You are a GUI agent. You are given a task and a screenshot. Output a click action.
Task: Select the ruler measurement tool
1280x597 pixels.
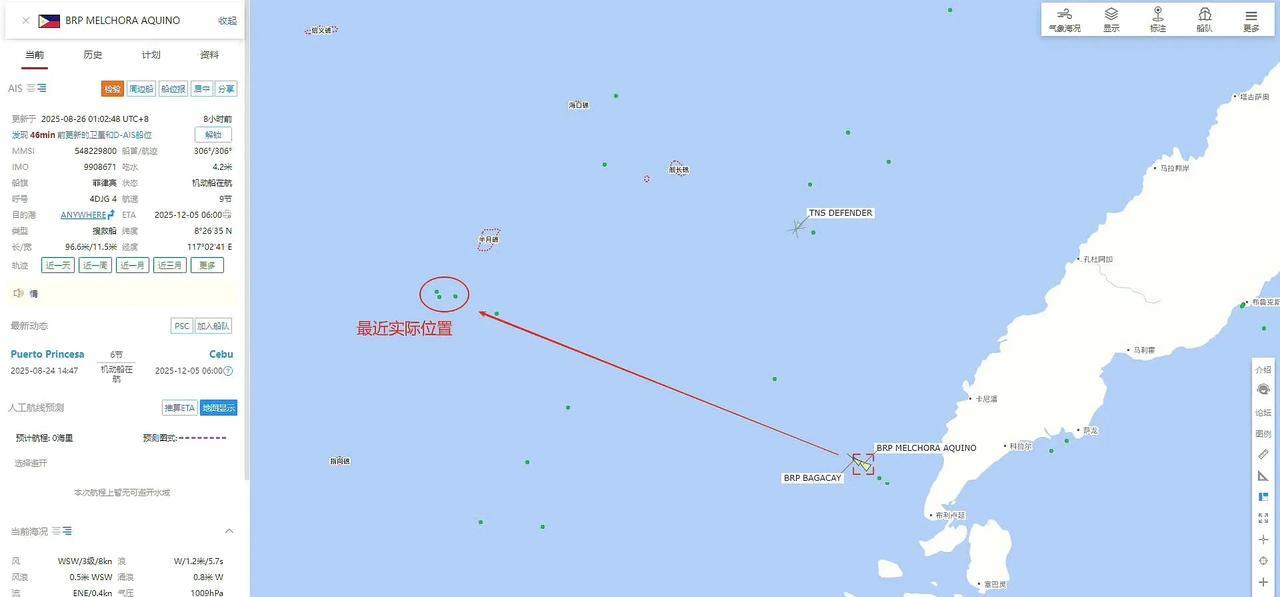click(1263, 454)
